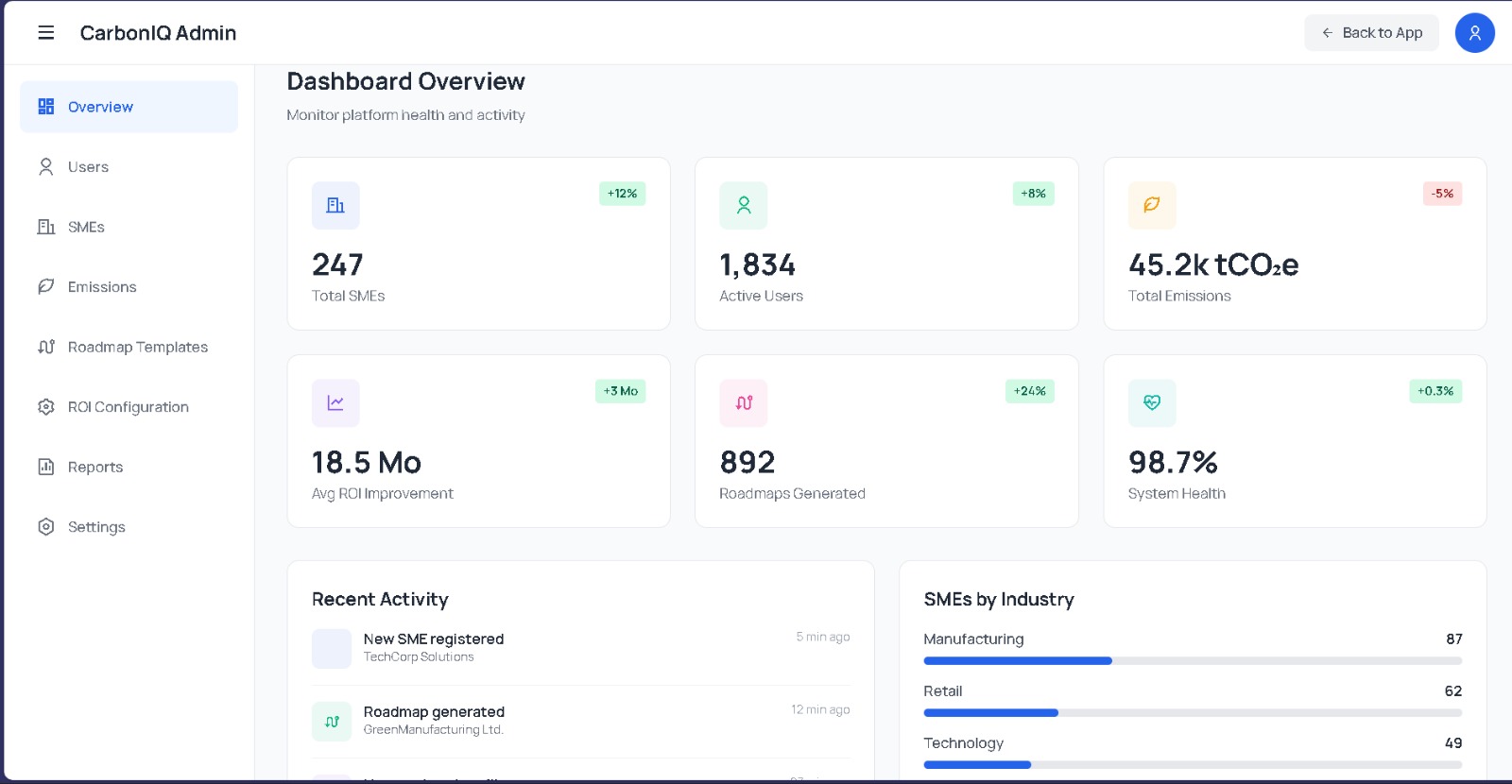Click the GreenManufacturing Ltd. text
The height and width of the screenshot is (784, 1512).
pyautogui.click(x=434, y=730)
